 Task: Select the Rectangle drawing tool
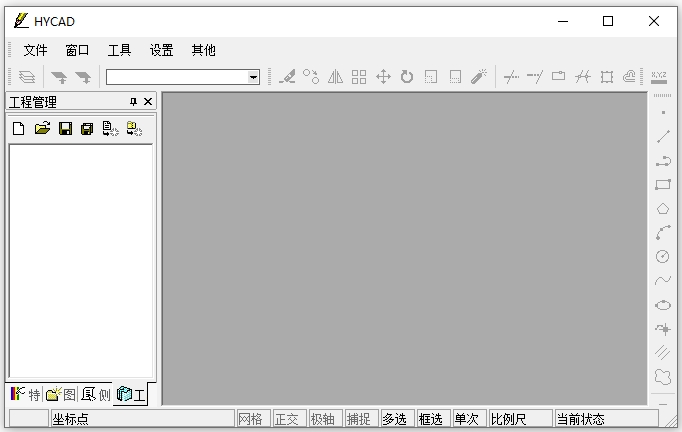(x=663, y=185)
